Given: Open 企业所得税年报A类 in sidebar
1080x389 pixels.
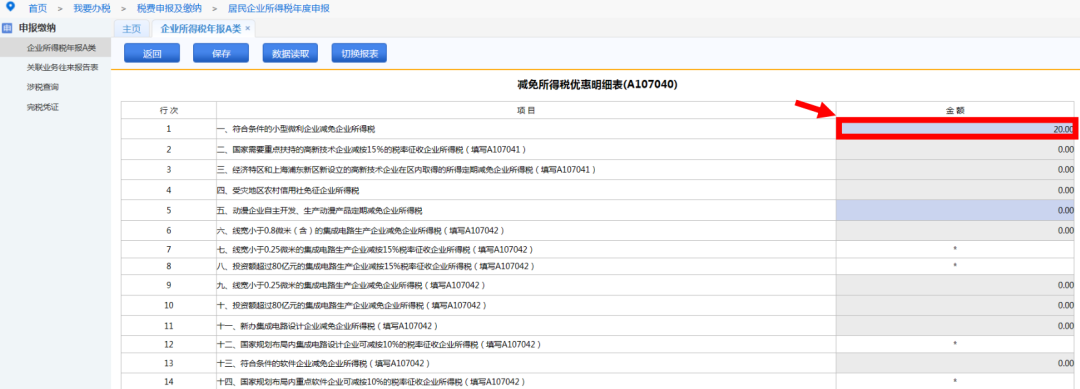Looking at the screenshot, I should [61, 48].
